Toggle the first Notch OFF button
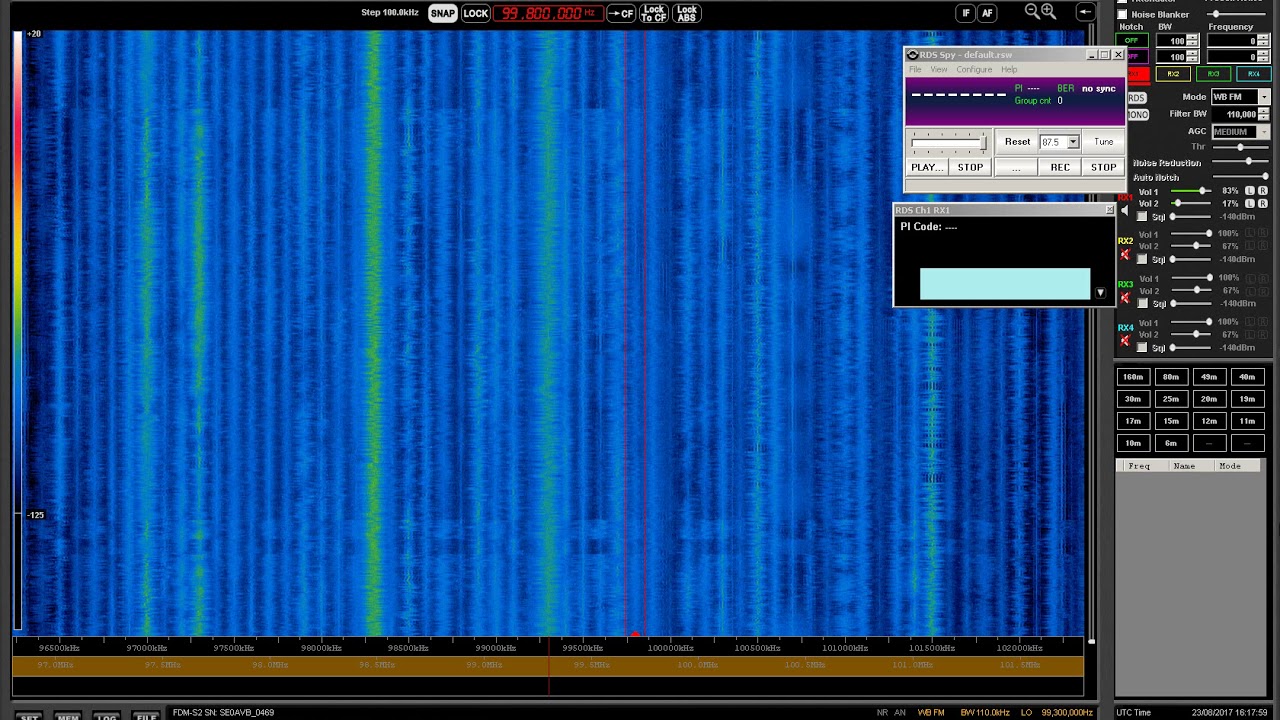This screenshot has width=1280, height=720. [x=1131, y=41]
